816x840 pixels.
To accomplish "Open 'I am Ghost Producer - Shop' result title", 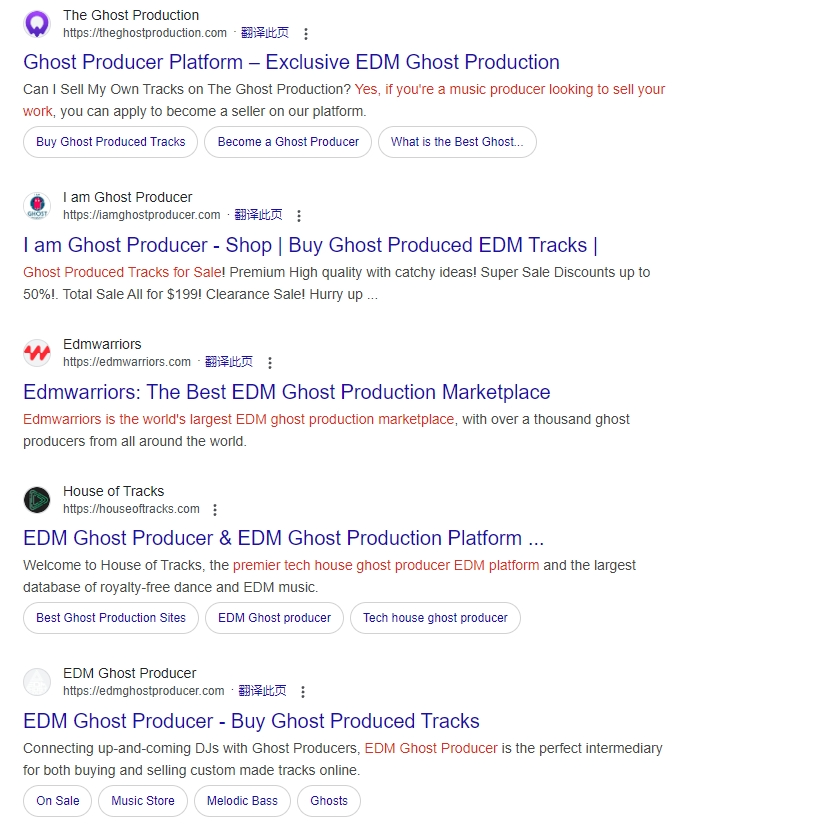I will pos(310,245).
